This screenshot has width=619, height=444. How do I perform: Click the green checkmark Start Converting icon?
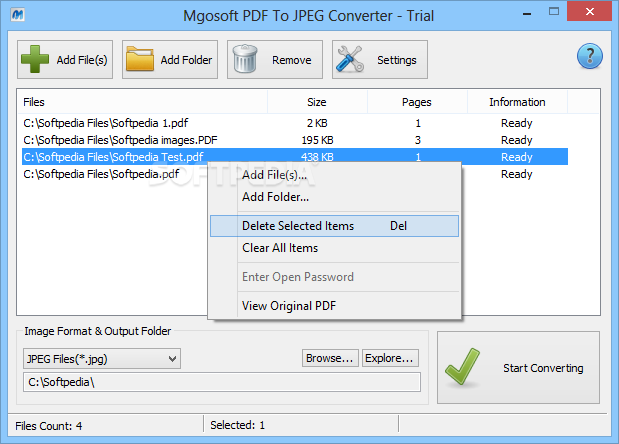pos(462,367)
